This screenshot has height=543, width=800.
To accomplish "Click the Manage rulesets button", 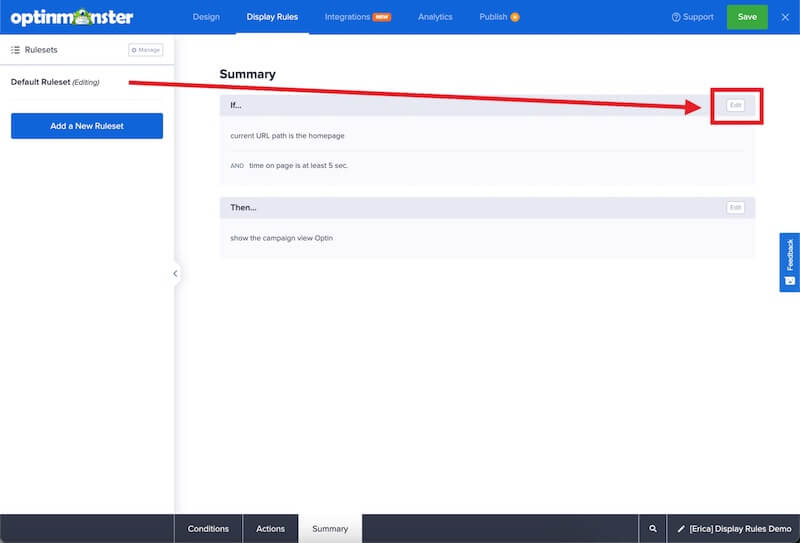I will click(145, 50).
